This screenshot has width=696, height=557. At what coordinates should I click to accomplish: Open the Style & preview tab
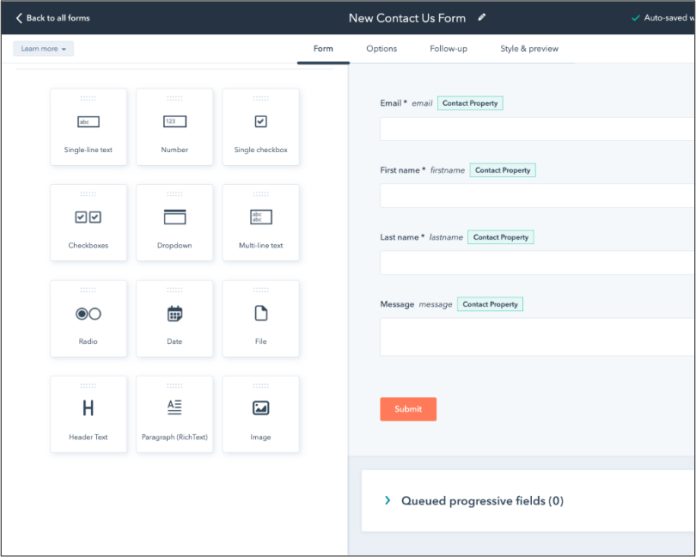(529, 48)
